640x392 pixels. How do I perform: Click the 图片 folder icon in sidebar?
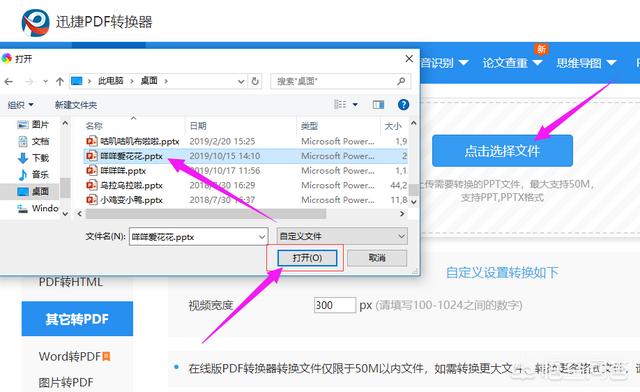pyautogui.click(x=22, y=125)
